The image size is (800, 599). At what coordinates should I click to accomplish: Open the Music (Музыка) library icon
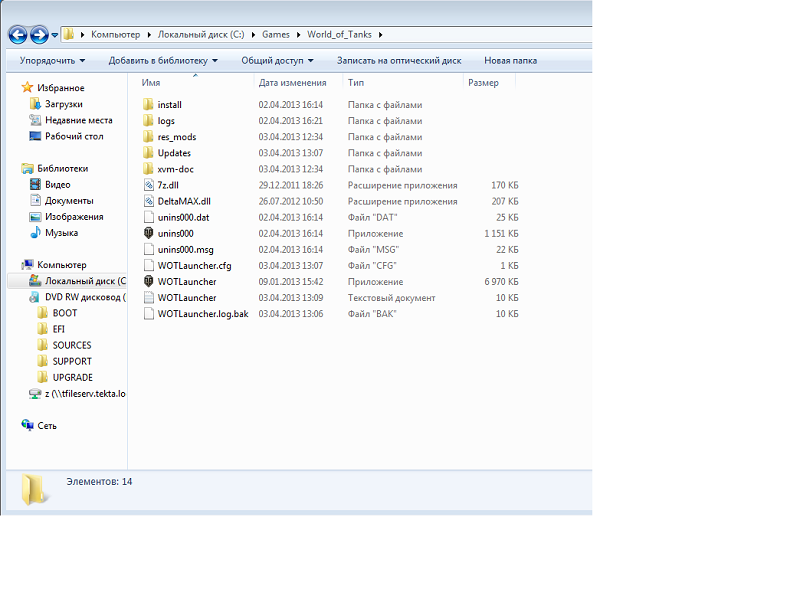pyautogui.click(x=36, y=233)
